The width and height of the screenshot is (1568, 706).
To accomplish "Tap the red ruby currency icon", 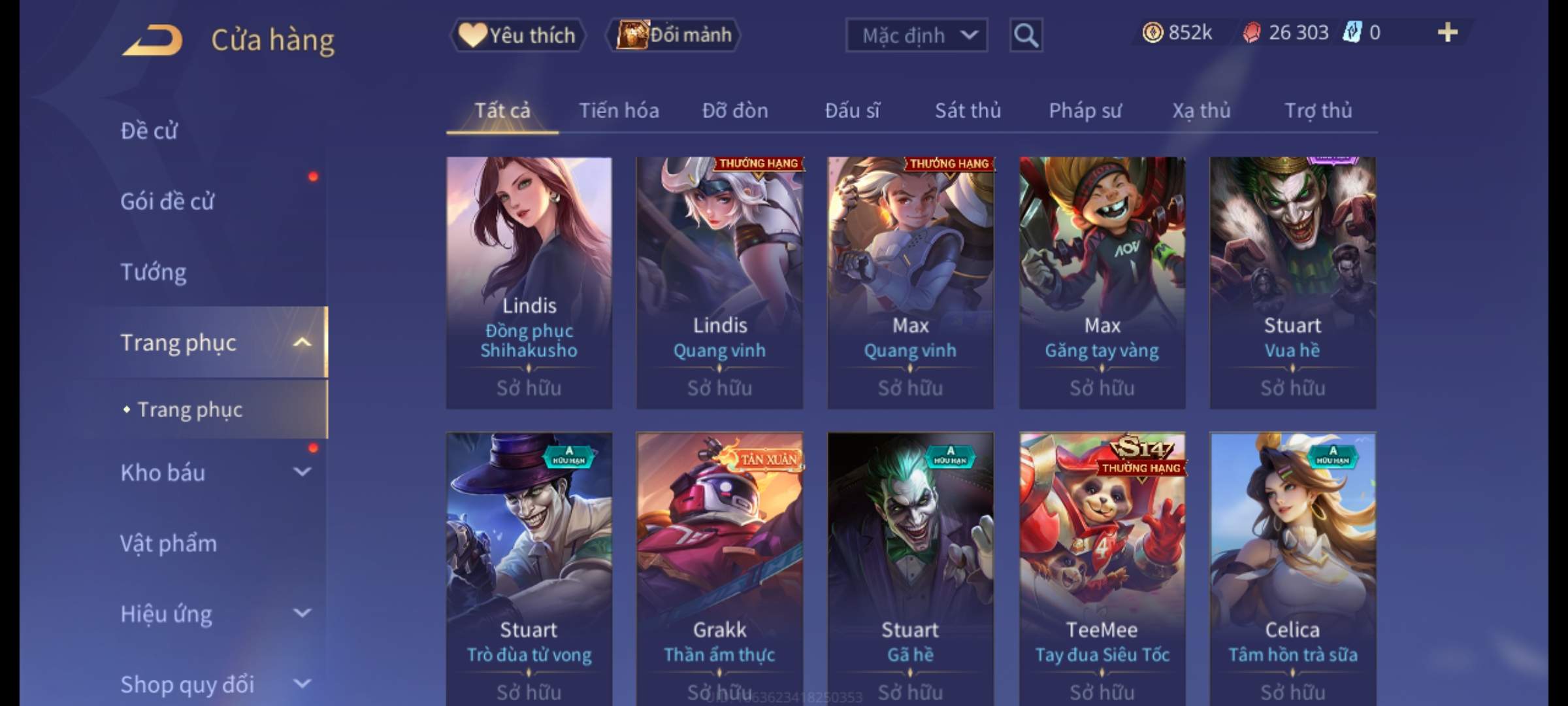I will point(1251,33).
